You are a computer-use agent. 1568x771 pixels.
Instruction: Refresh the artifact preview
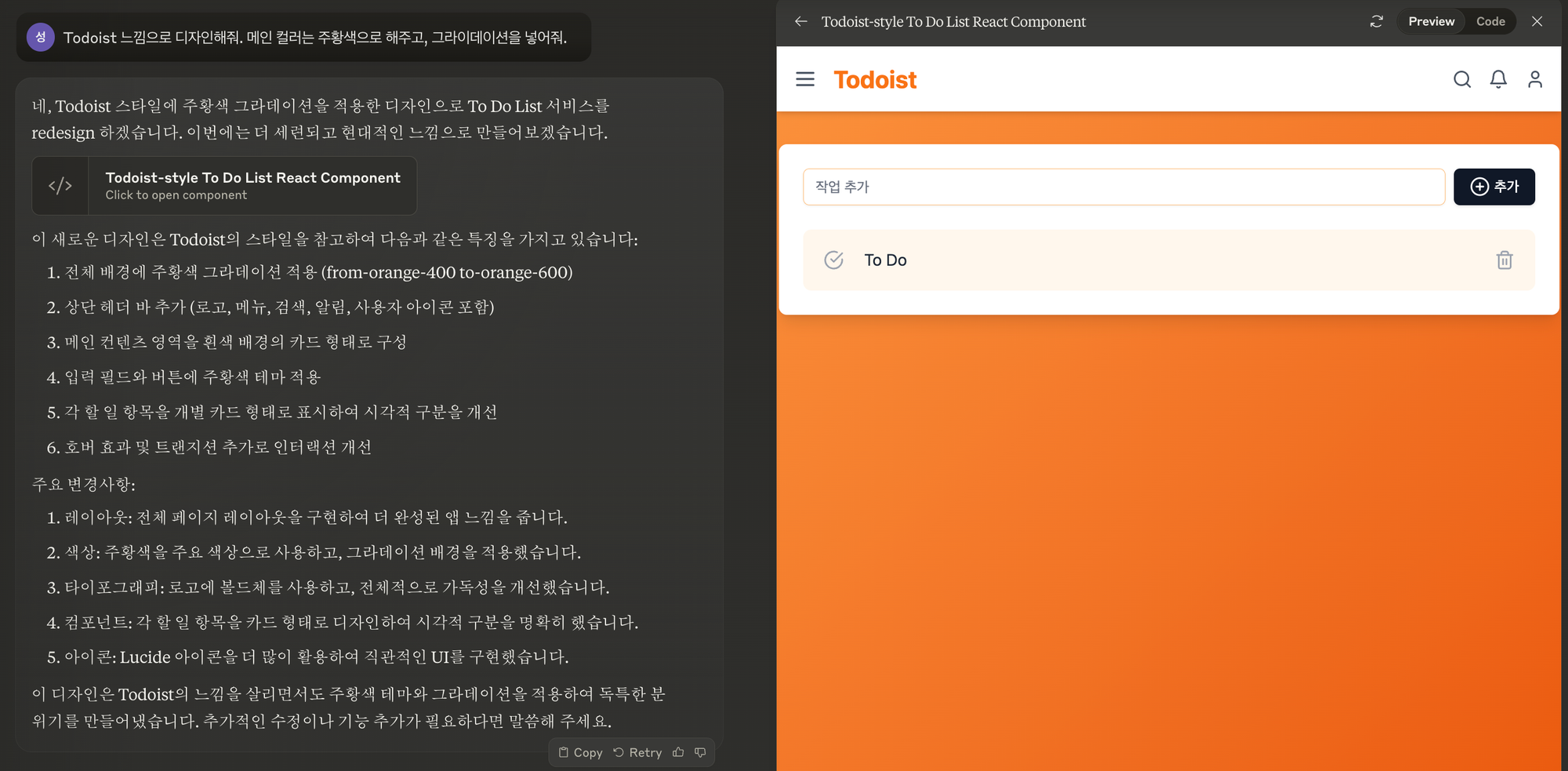click(1377, 22)
